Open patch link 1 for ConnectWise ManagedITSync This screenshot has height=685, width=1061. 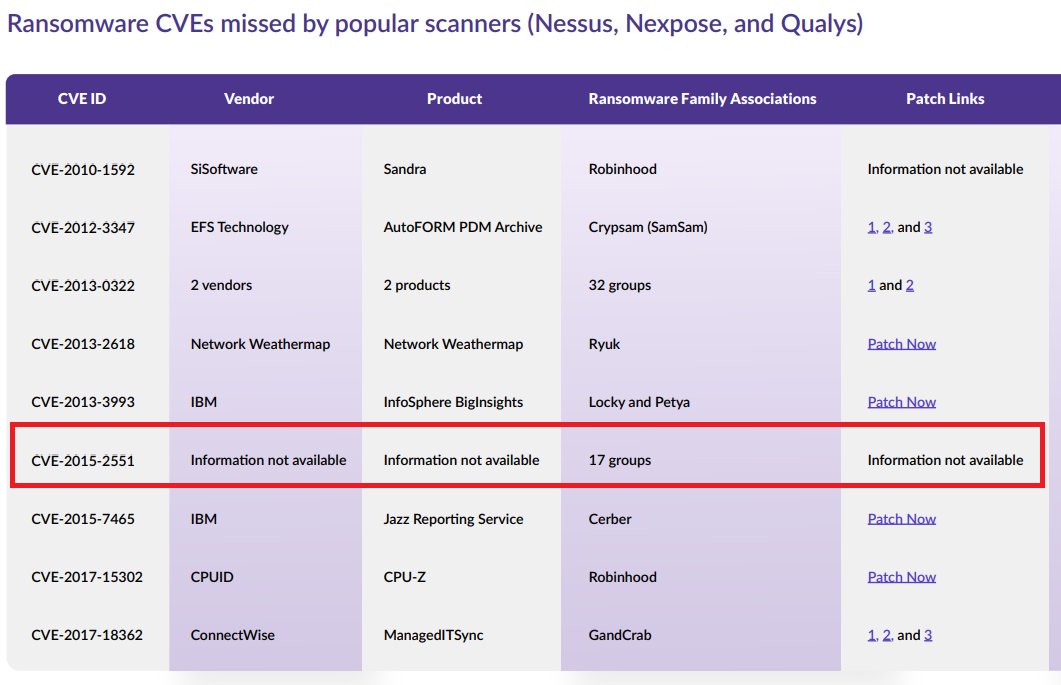871,635
